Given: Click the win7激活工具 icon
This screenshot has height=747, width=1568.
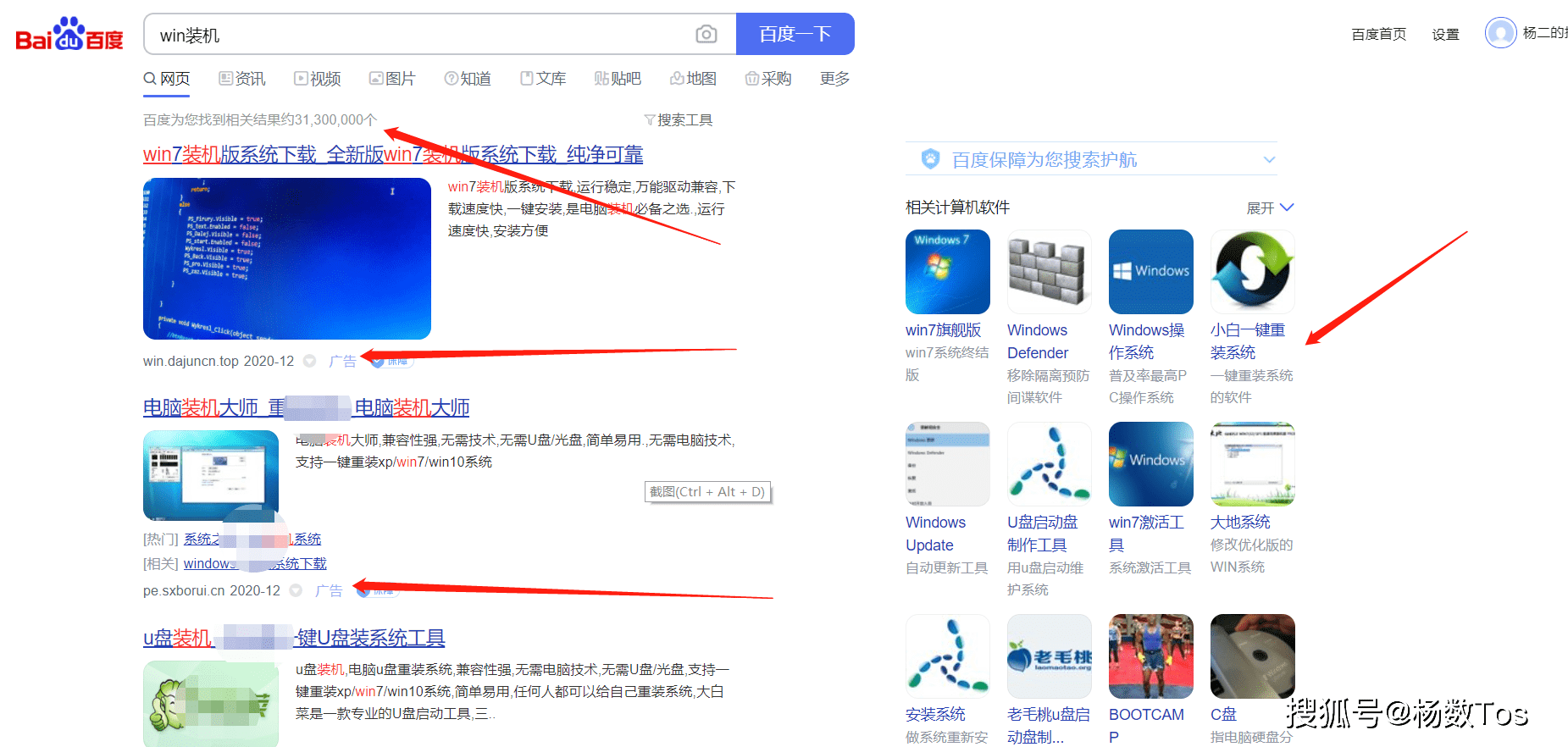Looking at the screenshot, I should (x=1150, y=464).
